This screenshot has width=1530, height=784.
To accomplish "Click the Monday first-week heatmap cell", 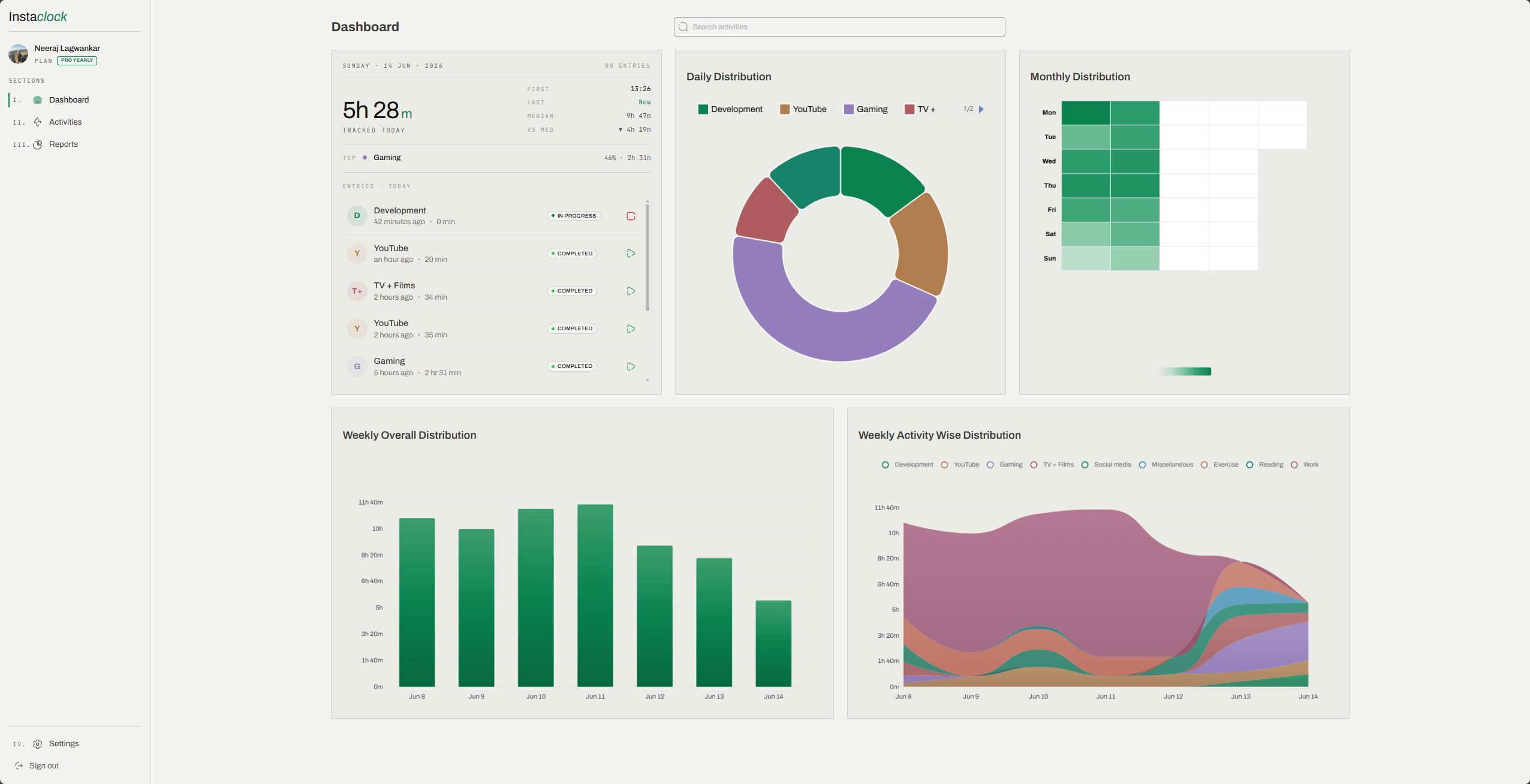I will tap(1086, 113).
